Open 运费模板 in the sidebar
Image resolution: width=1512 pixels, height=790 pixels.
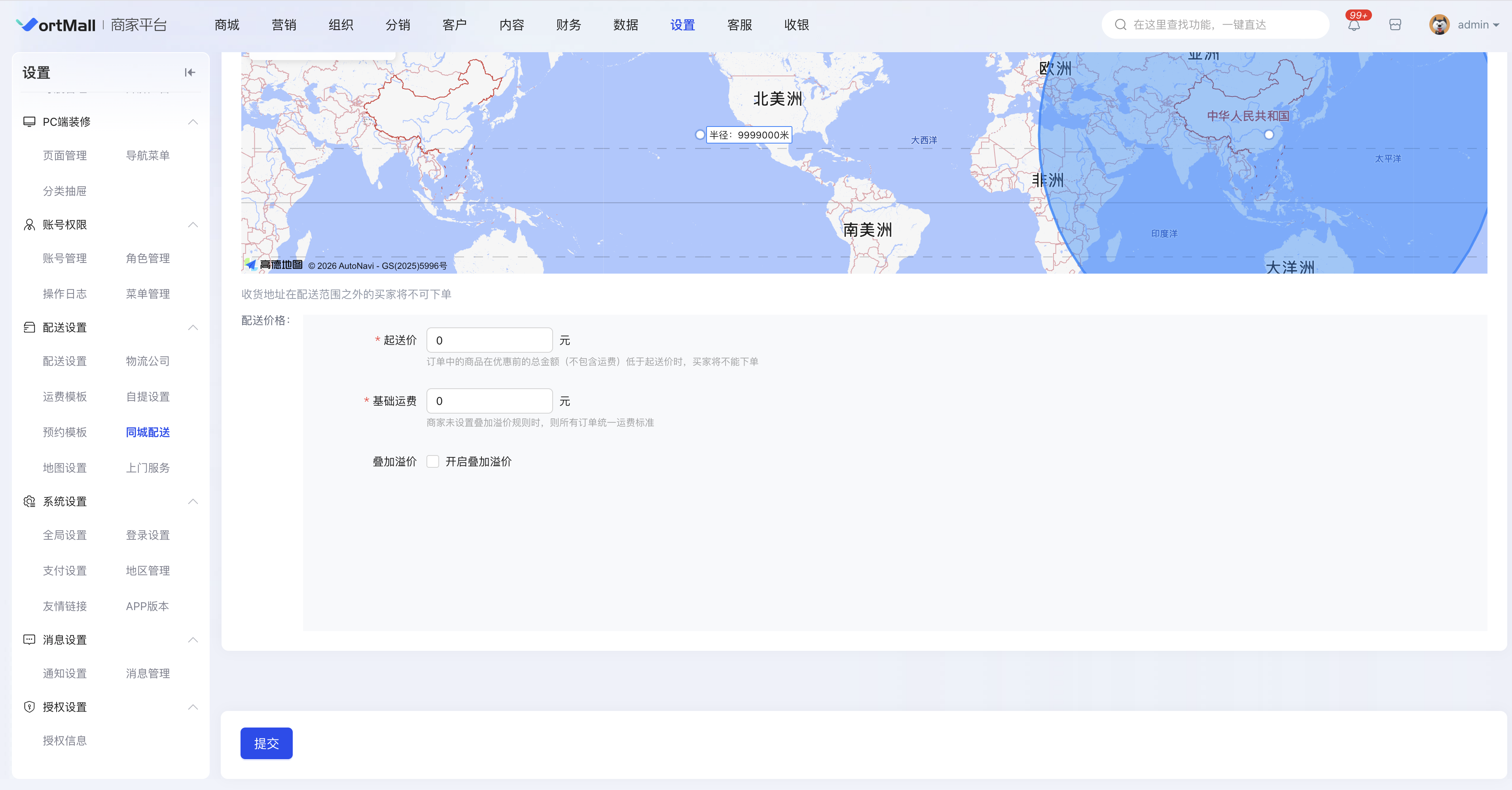pyautogui.click(x=64, y=397)
